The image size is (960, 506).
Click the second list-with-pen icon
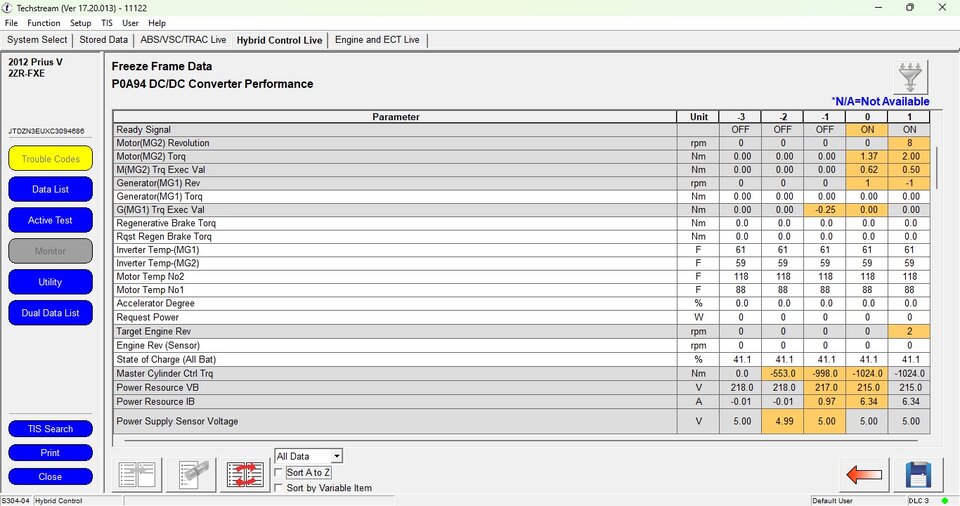[x=191, y=474]
